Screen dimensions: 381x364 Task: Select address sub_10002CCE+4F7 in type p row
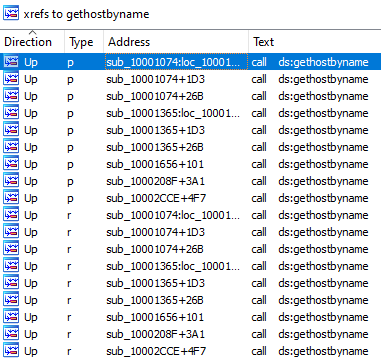(156, 198)
